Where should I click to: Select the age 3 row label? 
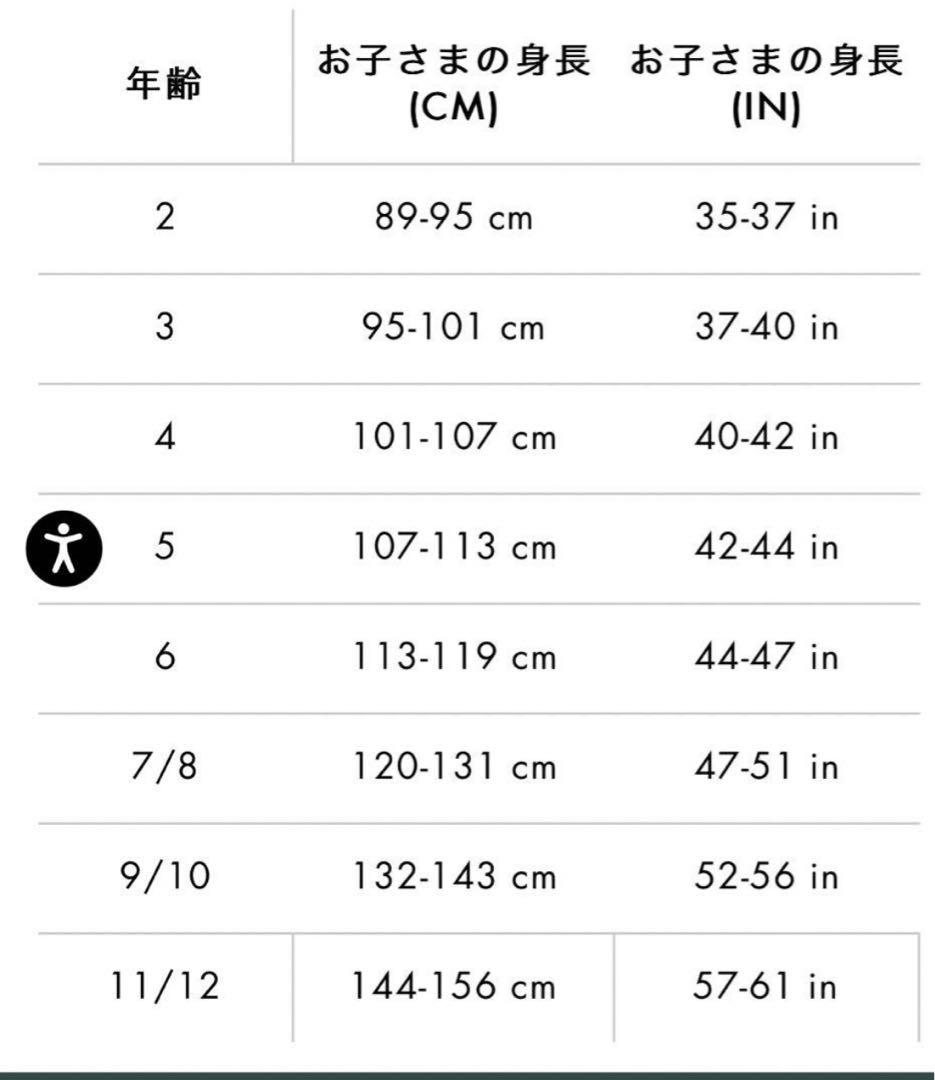(165, 326)
